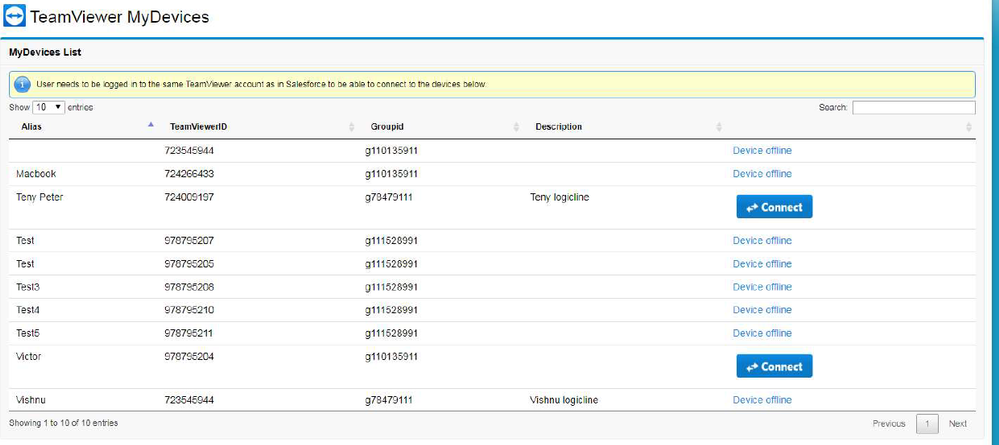This screenshot has width=999, height=445.
Task: Select the Victor alias cell
Action: [29, 356]
